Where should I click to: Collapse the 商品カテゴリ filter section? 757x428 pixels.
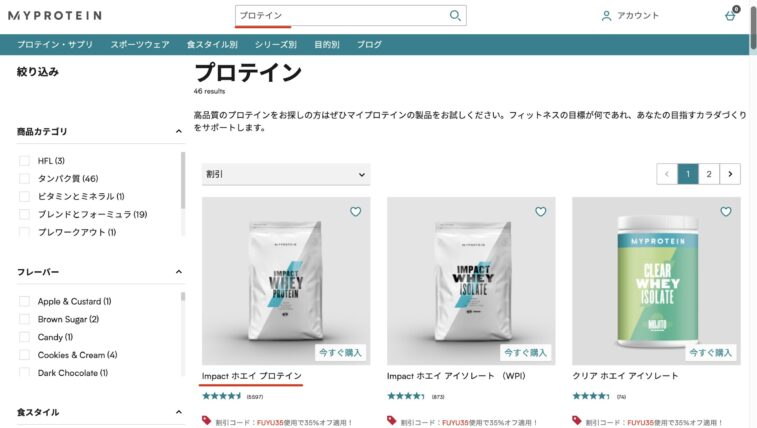click(179, 131)
